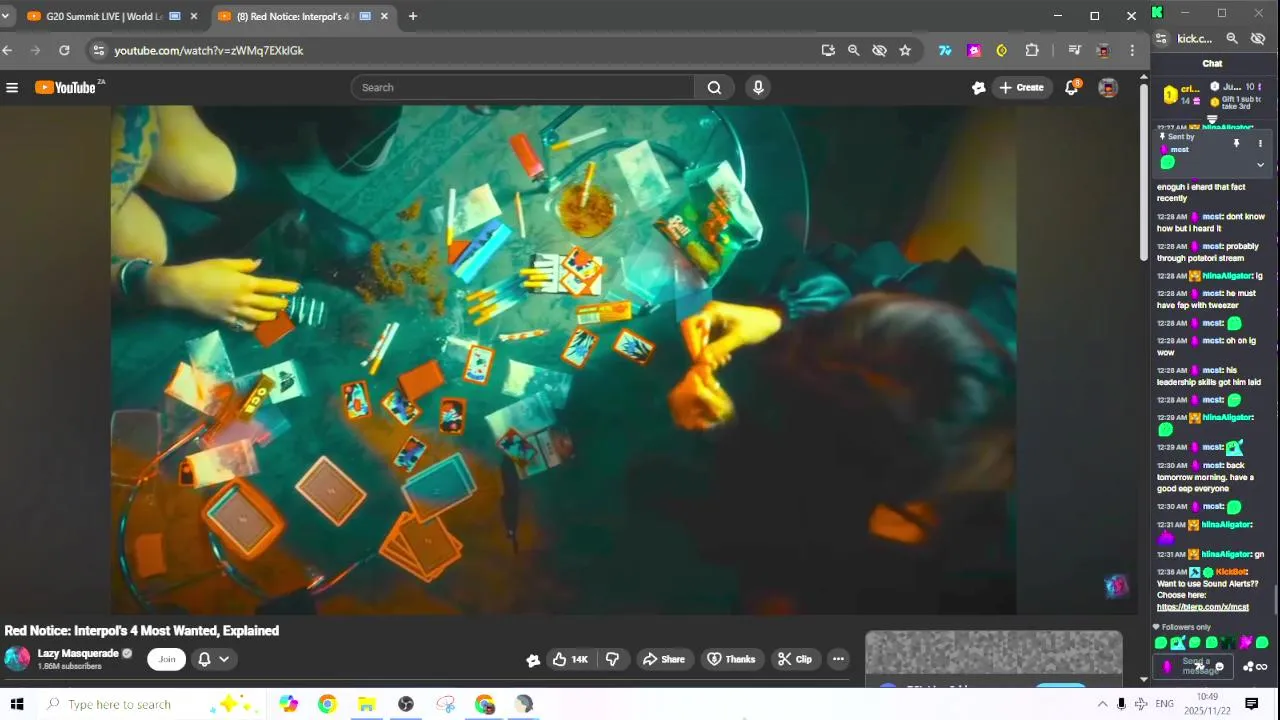The height and width of the screenshot is (720, 1280).
Task: Open more actions ellipsis under video
Action: pyautogui.click(x=838, y=659)
